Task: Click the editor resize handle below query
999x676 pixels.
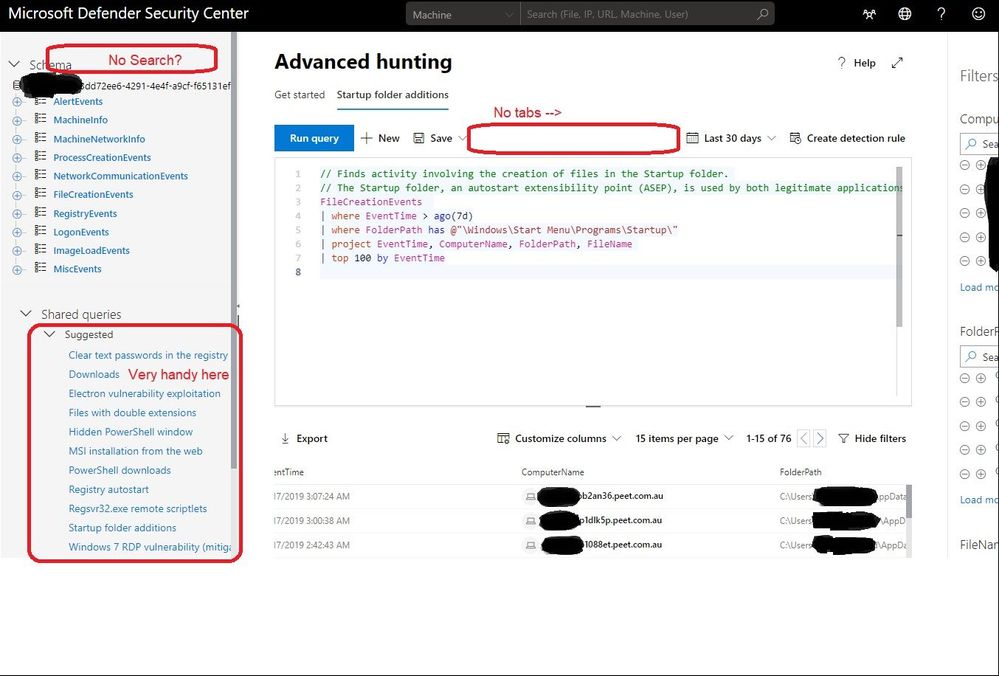Action: pos(593,406)
